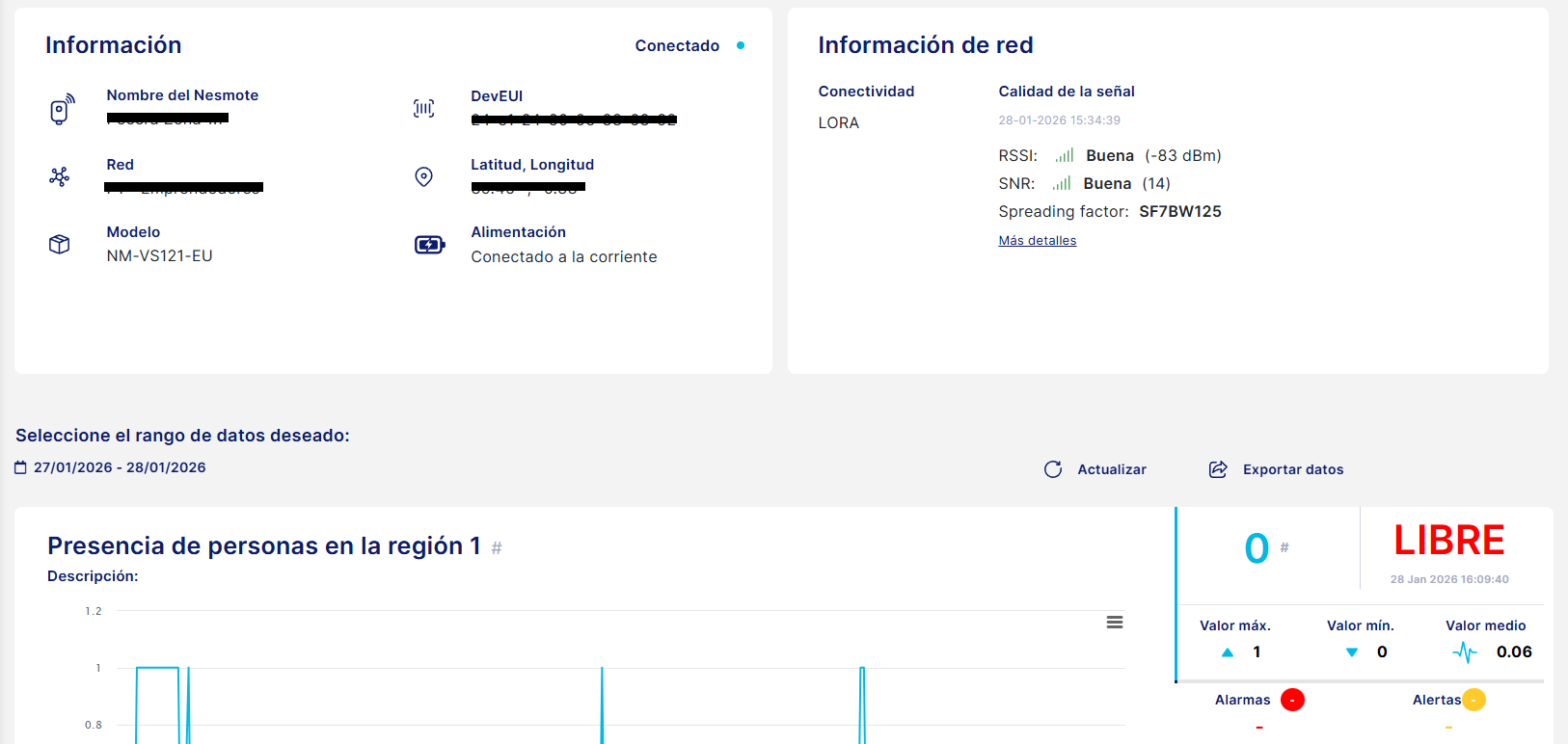Click the location pin icon

coord(423,176)
